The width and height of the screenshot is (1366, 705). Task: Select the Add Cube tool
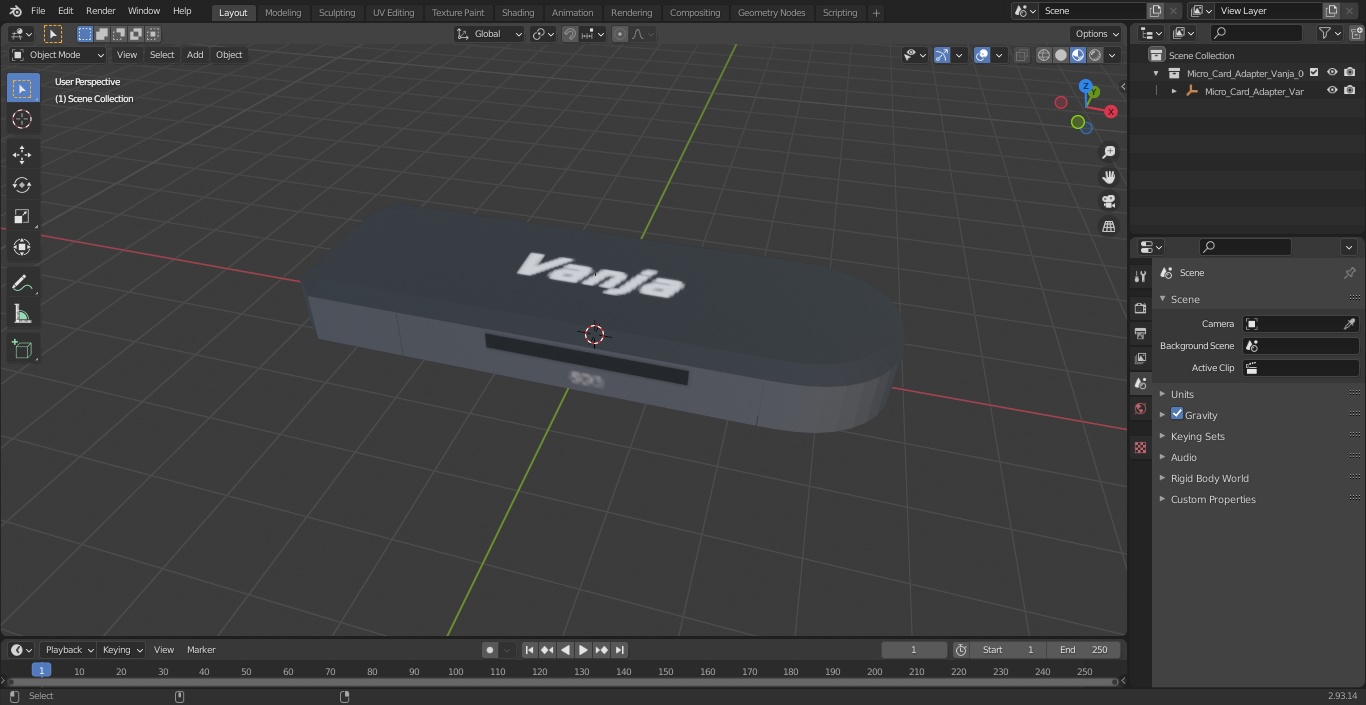pyautogui.click(x=22, y=349)
